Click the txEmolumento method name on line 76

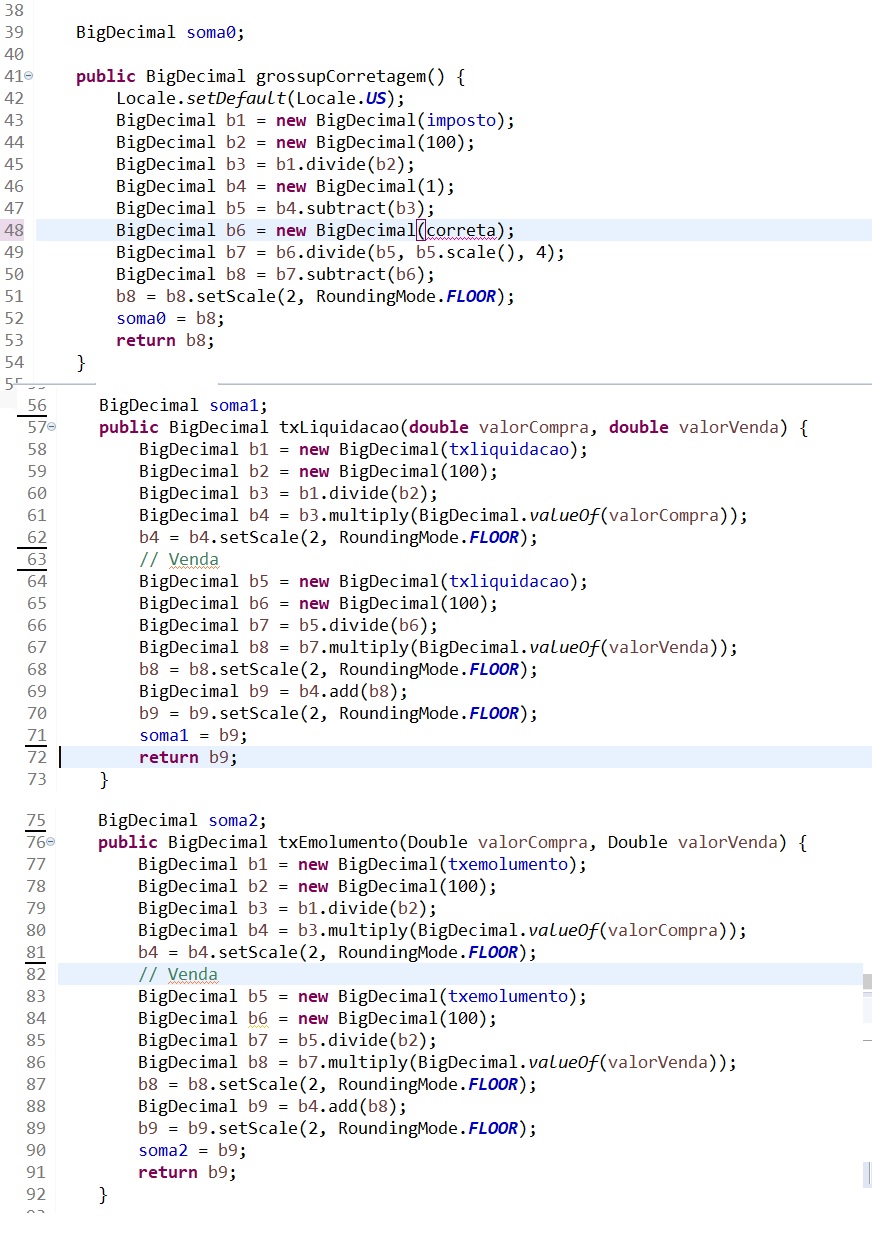[338, 842]
